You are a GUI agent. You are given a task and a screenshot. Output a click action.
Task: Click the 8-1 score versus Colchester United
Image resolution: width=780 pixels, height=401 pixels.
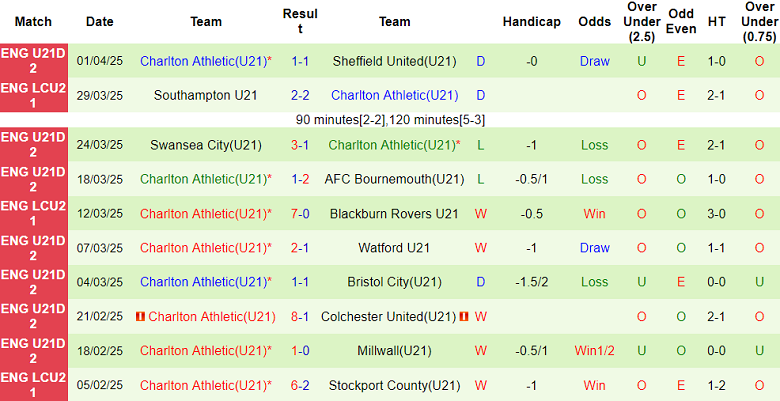pyautogui.click(x=300, y=317)
